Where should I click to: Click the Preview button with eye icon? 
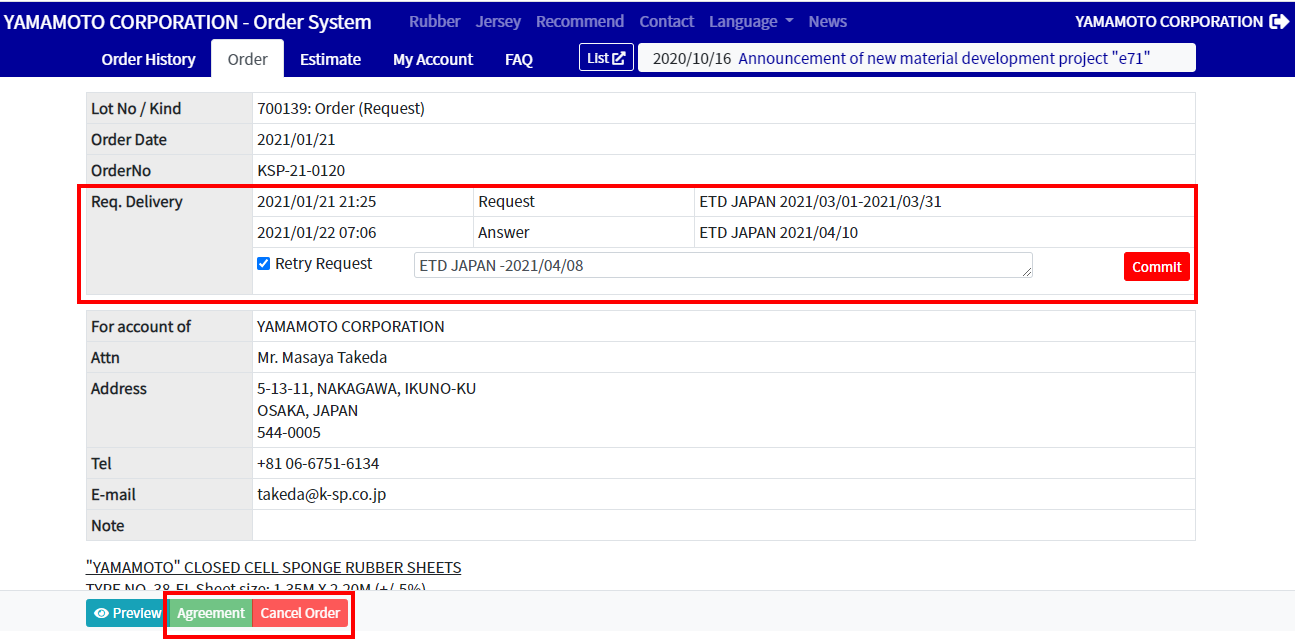(x=127, y=613)
